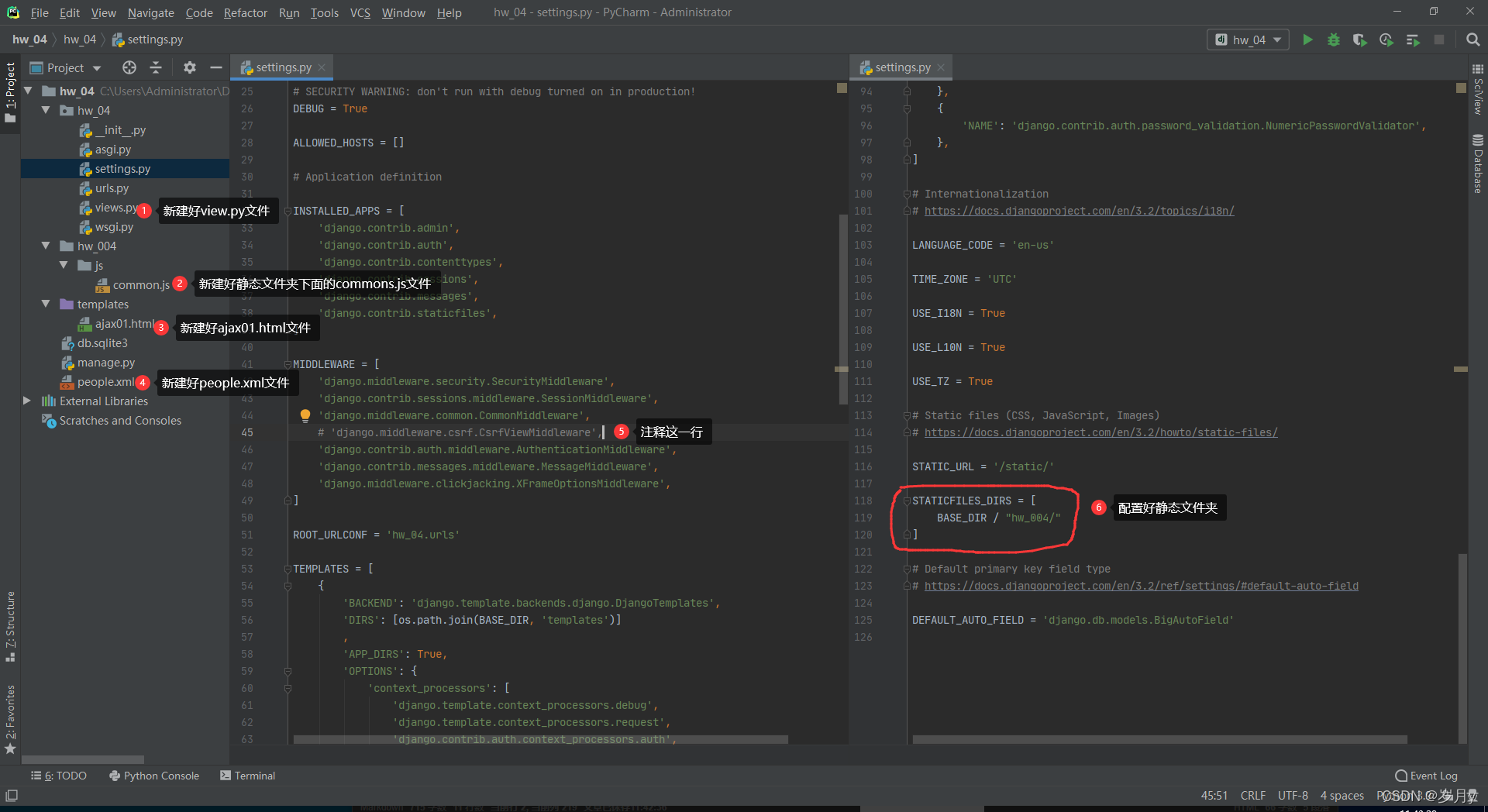Collapse the js folder
The height and width of the screenshot is (812, 1488).
(x=64, y=265)
